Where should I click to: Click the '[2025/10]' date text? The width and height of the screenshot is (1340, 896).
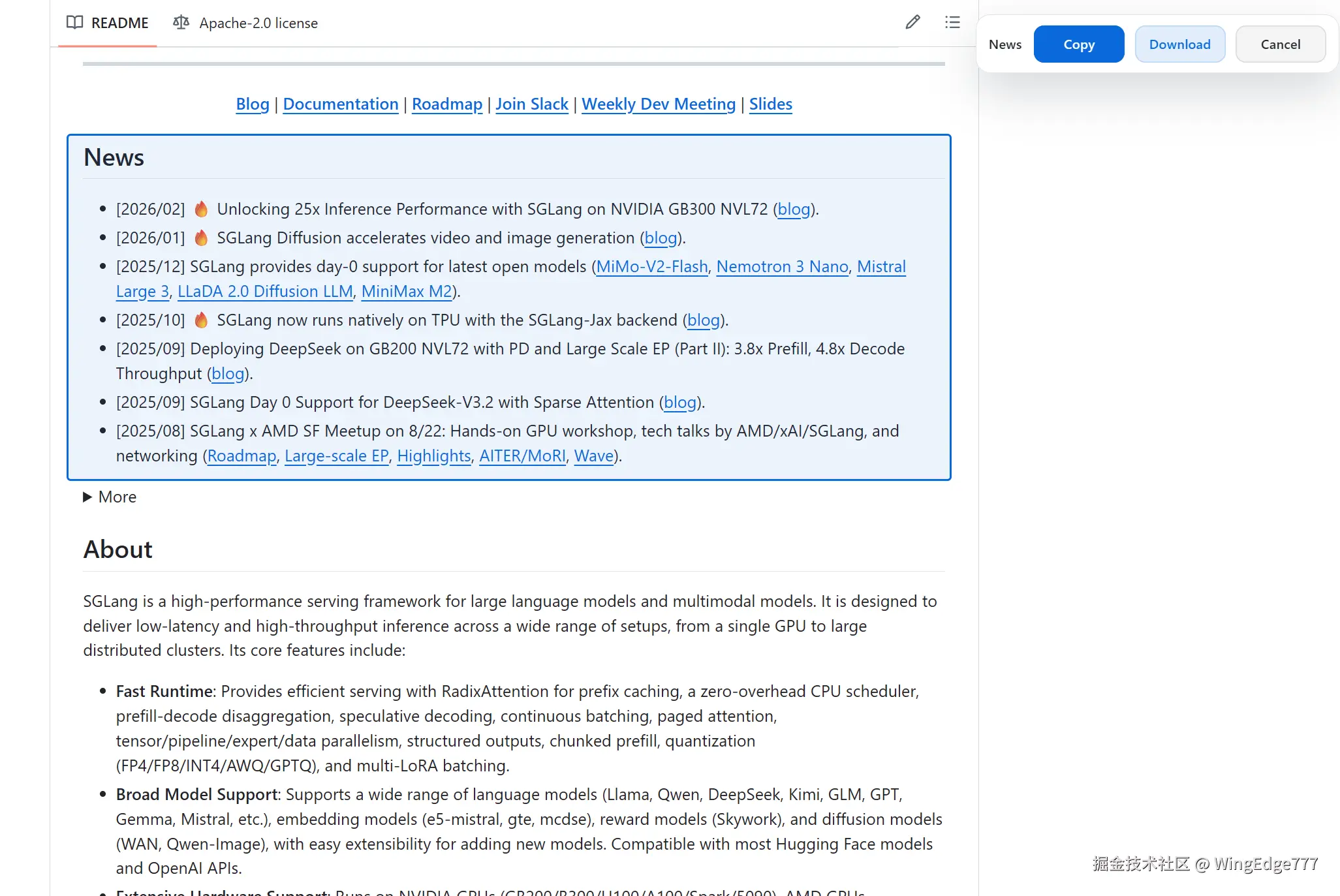(151, 320)
